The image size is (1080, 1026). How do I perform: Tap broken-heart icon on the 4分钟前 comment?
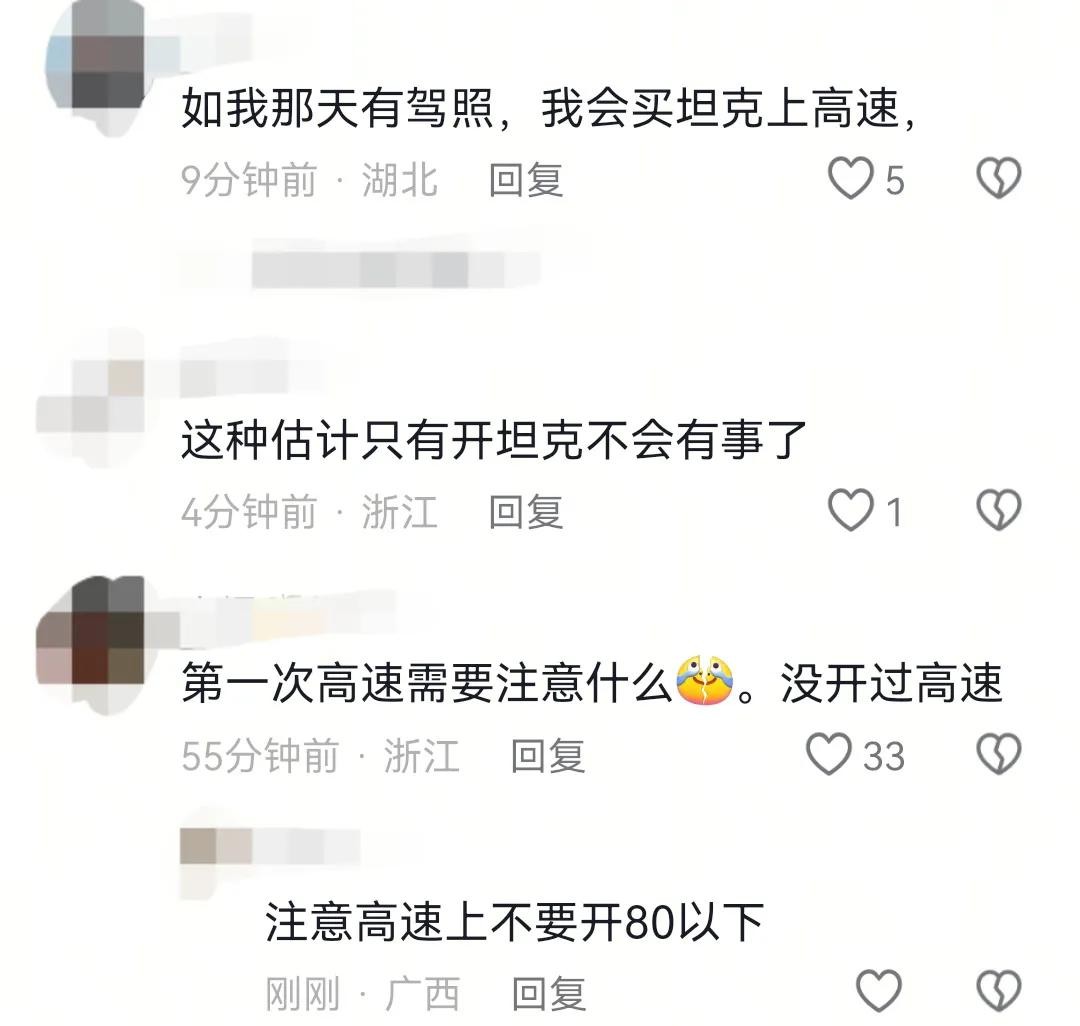(x=999, y=510)
